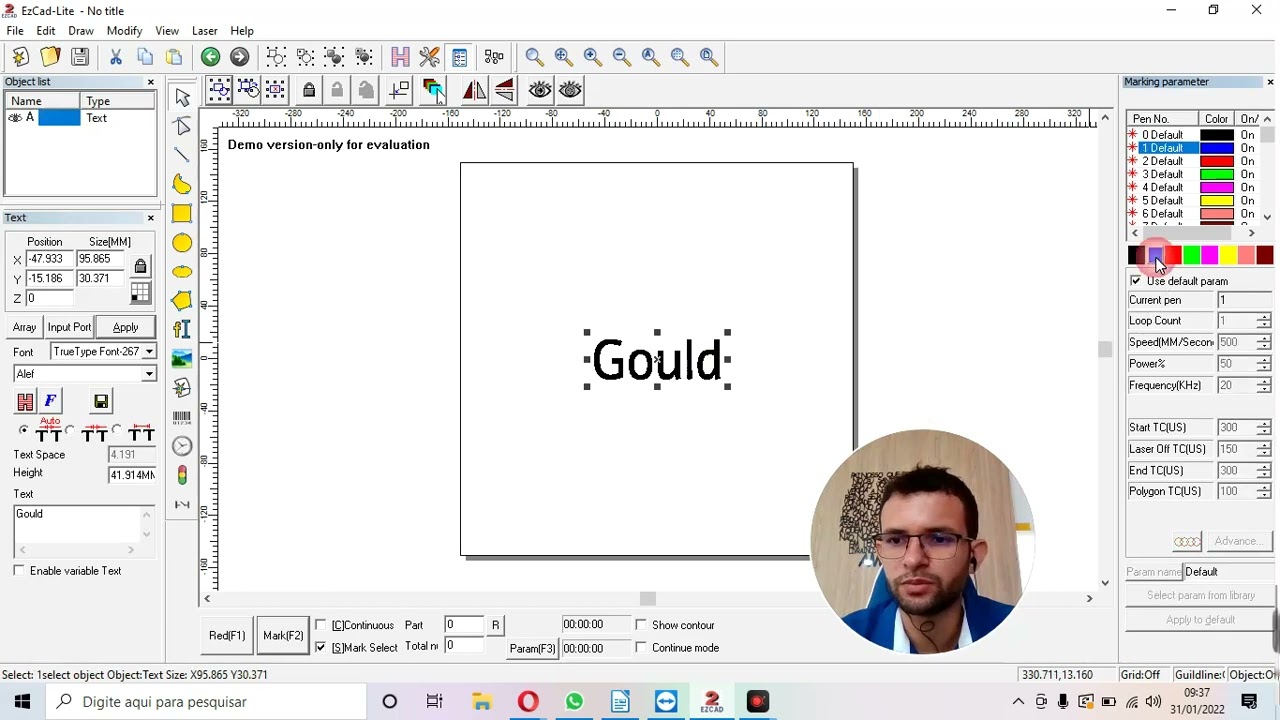Image resolution: width=1280 pixels, height=720 pixels.
Task: Enable the Continue mode checkbox
Action: (x=641, y=647)
